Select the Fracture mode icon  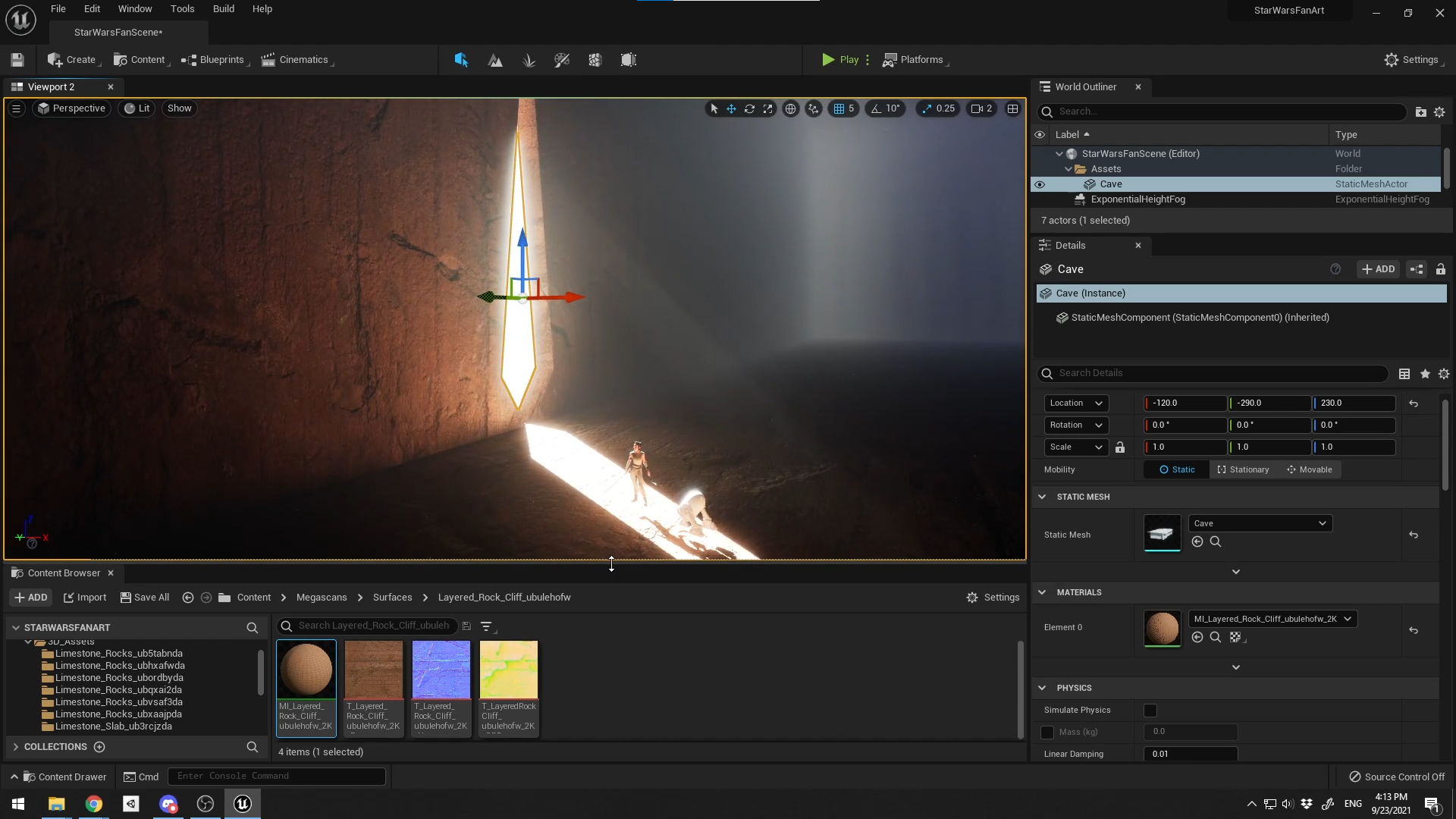coord(595,60)
